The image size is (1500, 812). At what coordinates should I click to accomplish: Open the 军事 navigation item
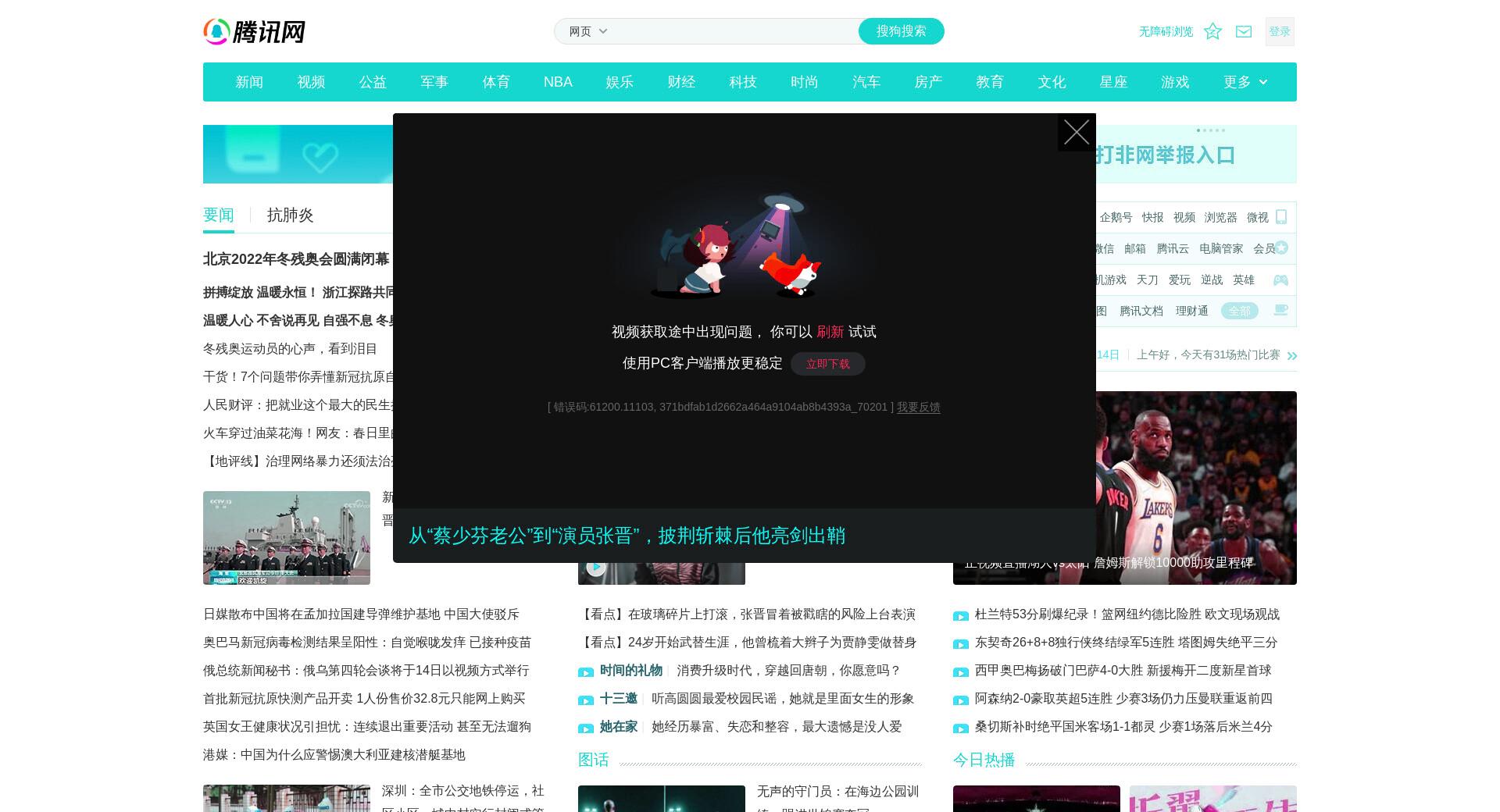434,82
